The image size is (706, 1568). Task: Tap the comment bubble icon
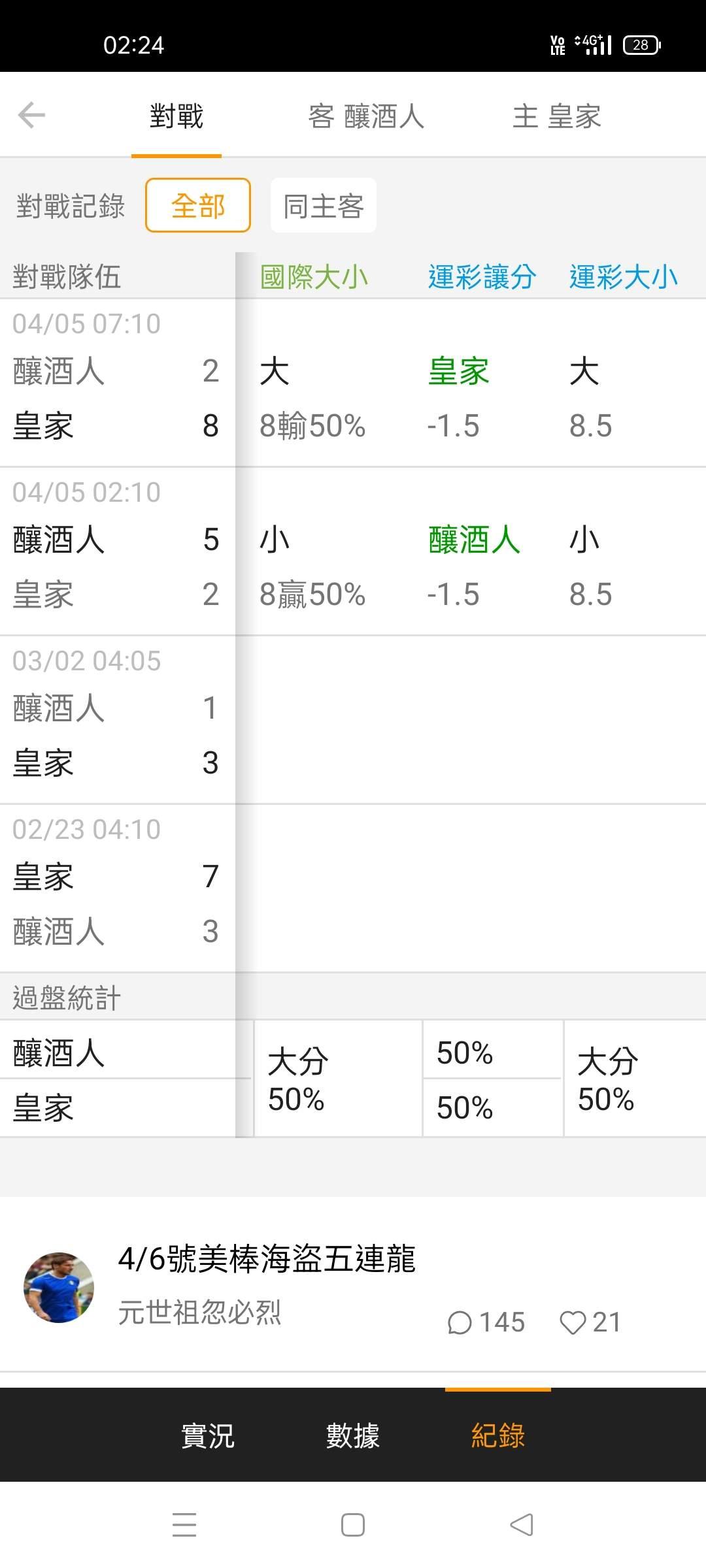460,1322
